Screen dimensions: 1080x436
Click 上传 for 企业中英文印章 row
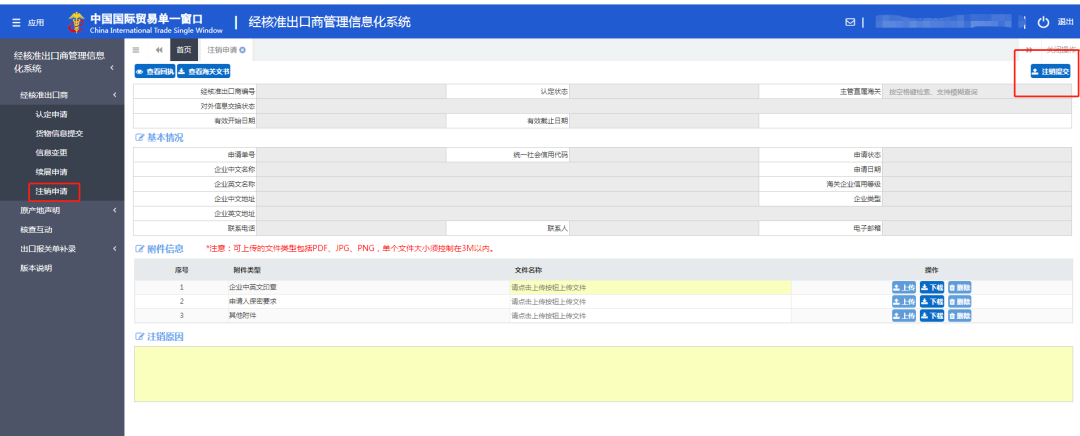pos(904,287)
